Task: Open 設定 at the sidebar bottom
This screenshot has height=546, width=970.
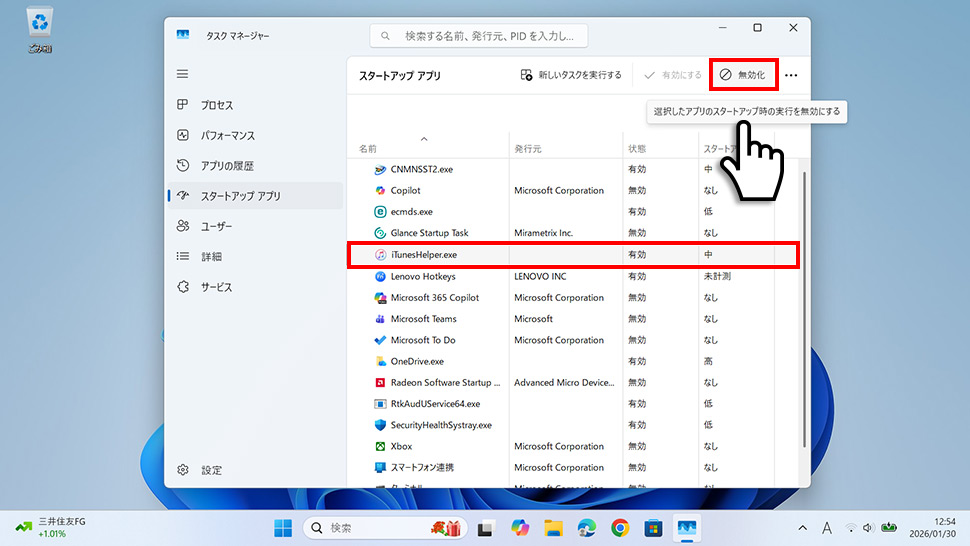Action: point(211,470)
